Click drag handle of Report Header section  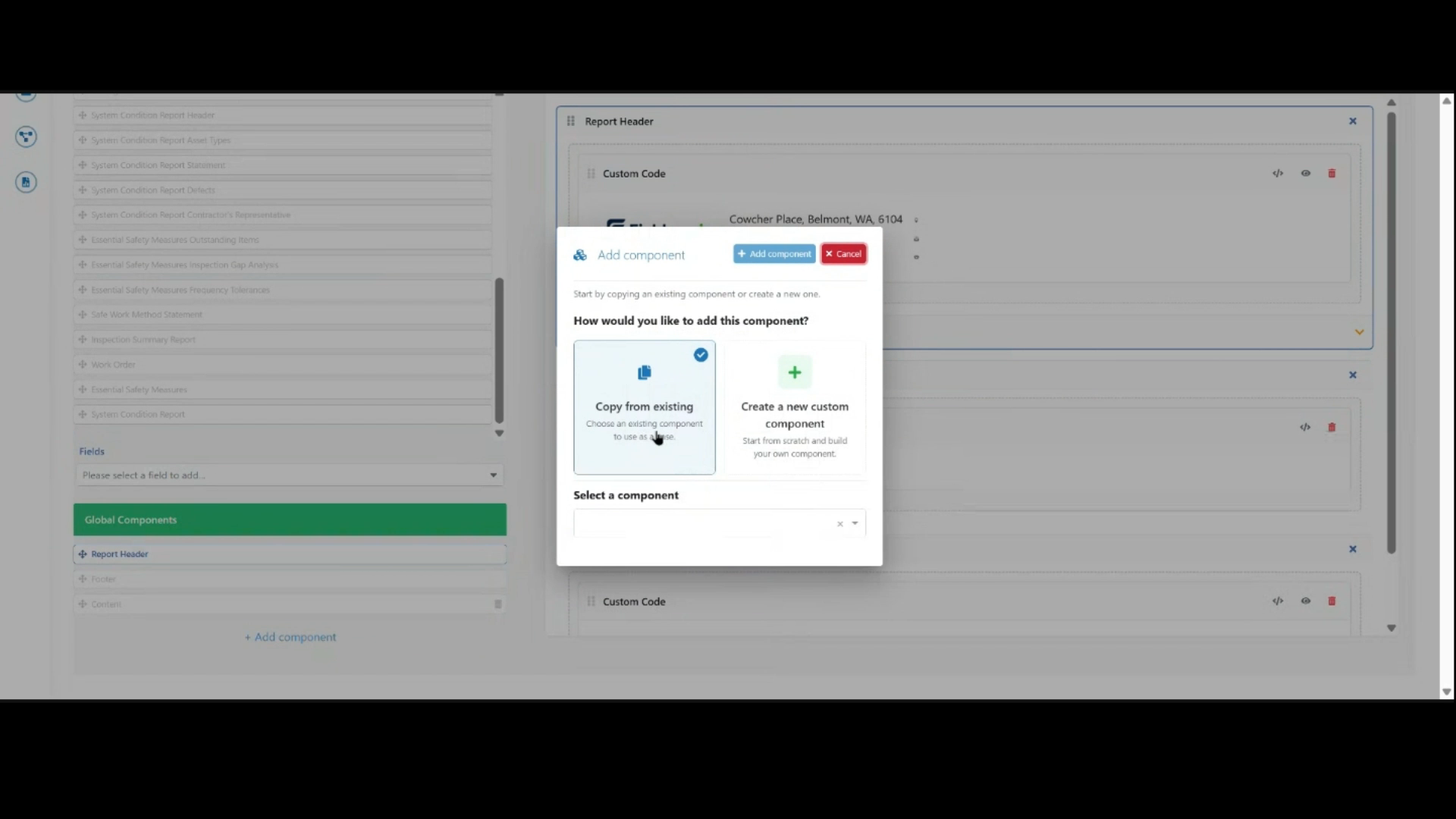tap(570, 121)
